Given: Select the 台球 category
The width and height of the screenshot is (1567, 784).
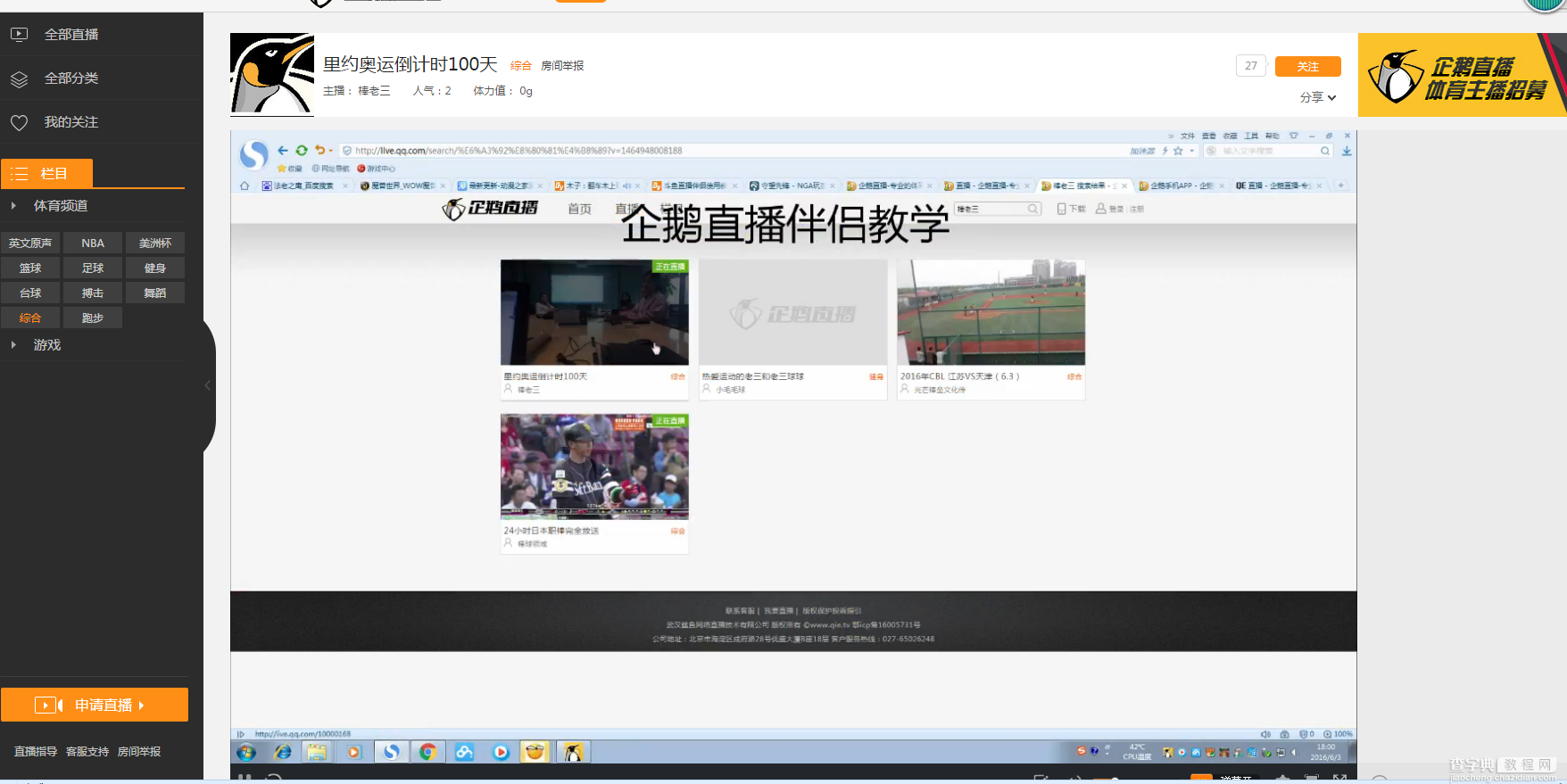Looking at the screenshot, I should [x=30, y=293].
